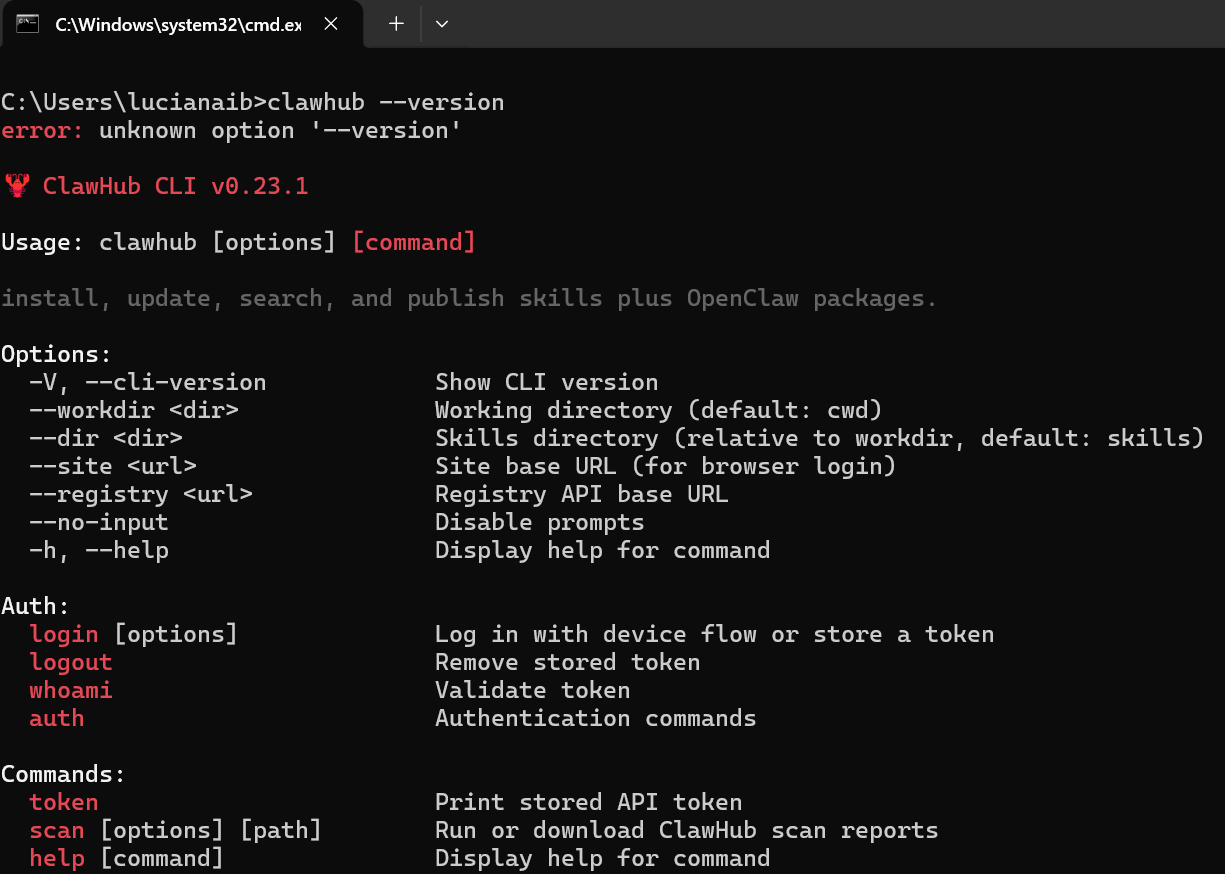Click the typed 'clawhub --version' command

tap(386, 102)
